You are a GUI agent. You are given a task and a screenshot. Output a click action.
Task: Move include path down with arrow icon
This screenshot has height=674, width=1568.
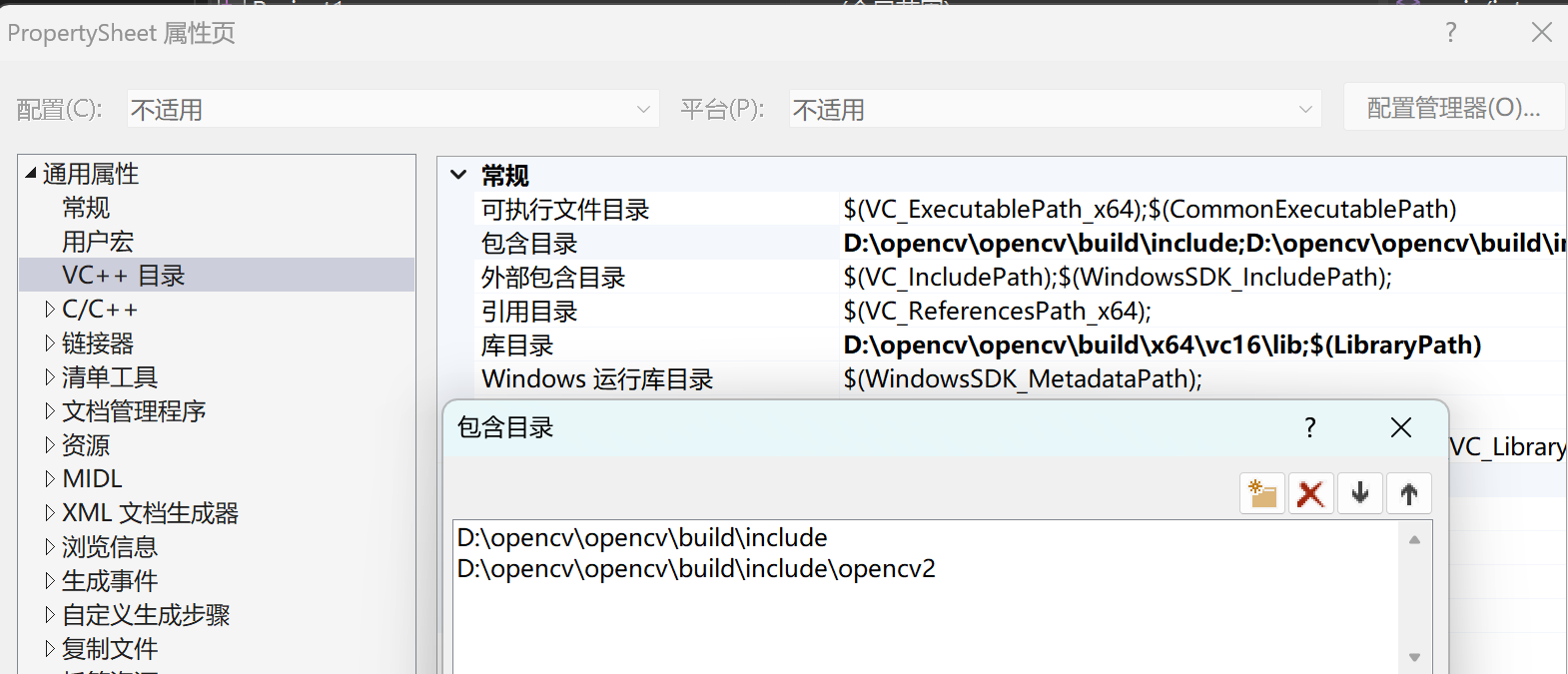click(1359, 492)
